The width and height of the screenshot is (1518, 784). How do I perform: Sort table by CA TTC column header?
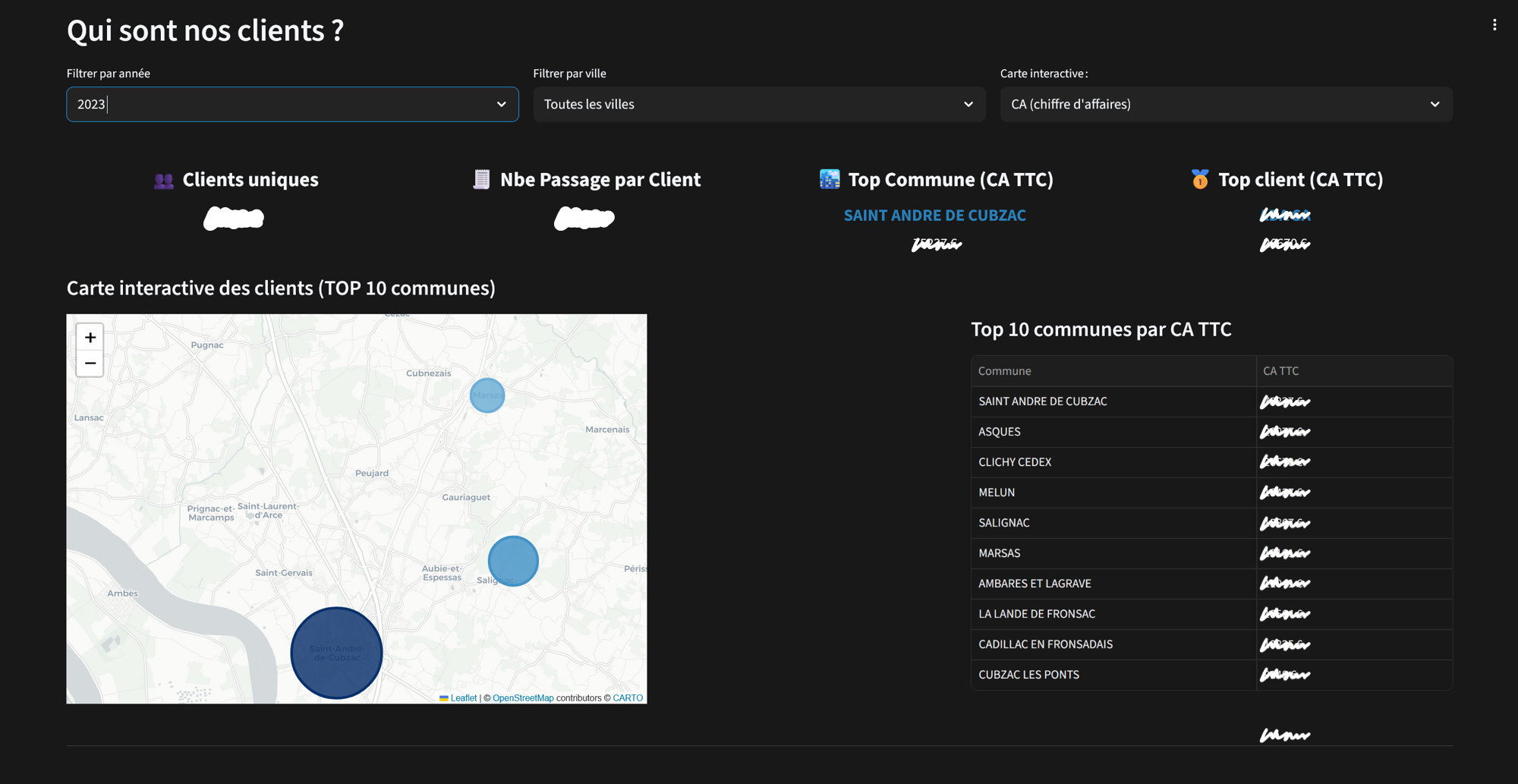1280,371
